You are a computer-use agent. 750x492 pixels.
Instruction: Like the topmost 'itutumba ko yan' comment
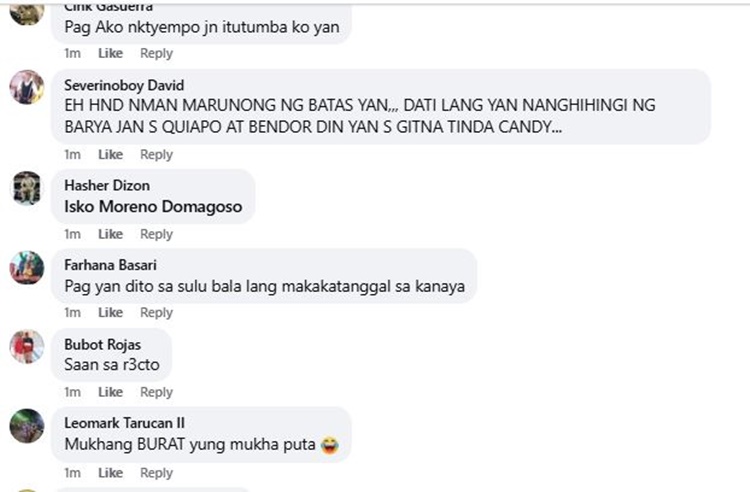(110, 53)
